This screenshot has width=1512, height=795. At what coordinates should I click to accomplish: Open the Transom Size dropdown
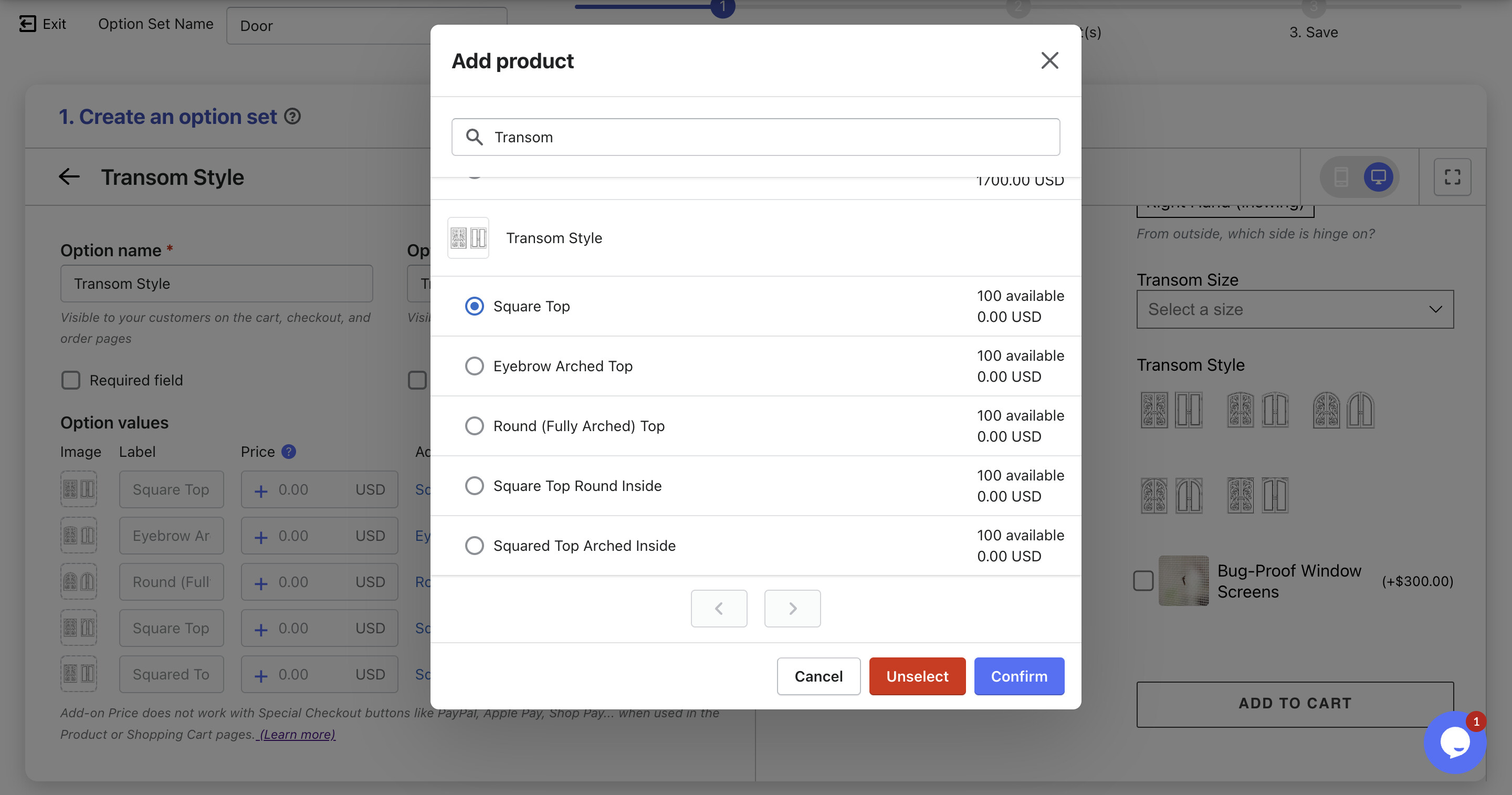1295,309
